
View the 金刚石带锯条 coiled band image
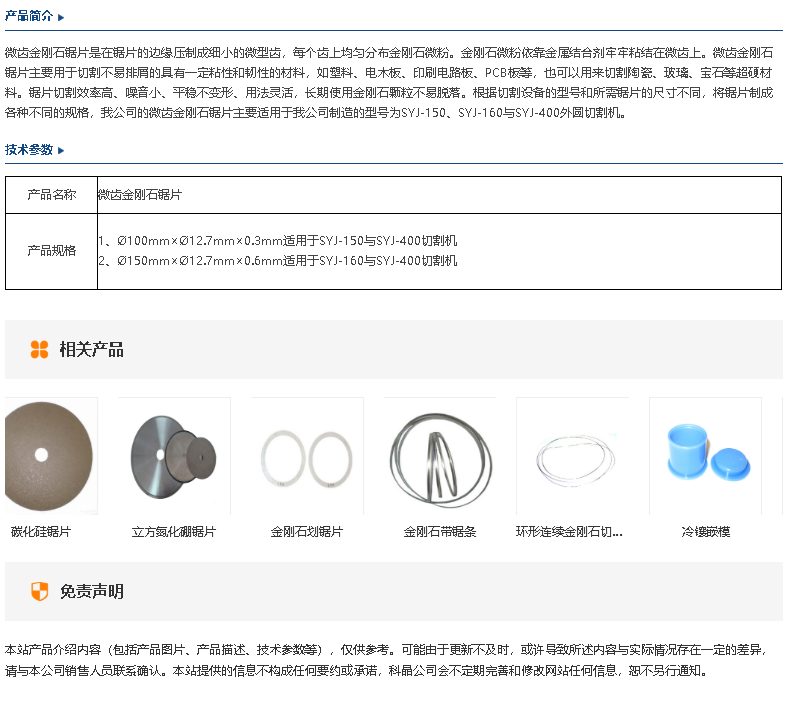(440, 456)
